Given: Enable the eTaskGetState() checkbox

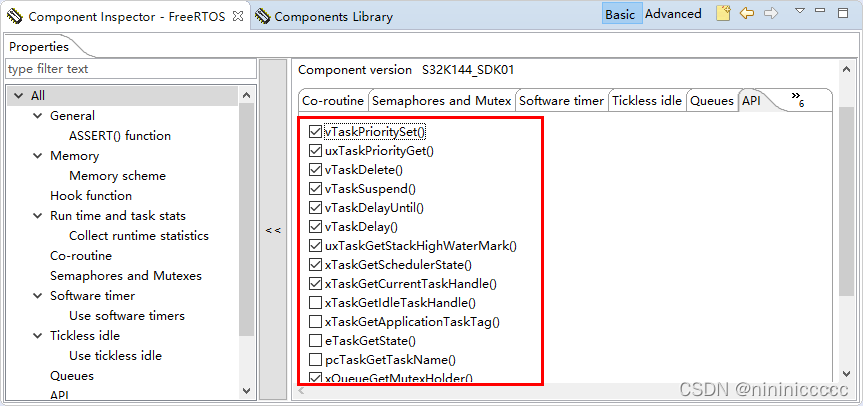Looking at the screenshot, I should tap(315, 341).
